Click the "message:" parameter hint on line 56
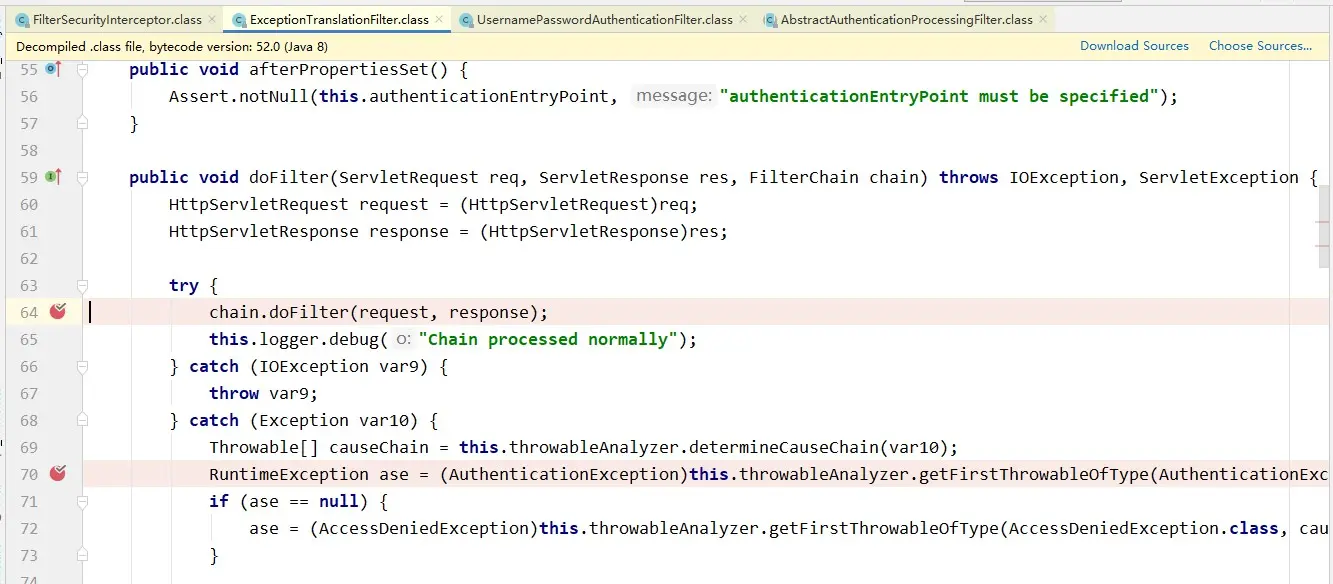This screenshot has width=1333, height=584. [x=673, y=96]
